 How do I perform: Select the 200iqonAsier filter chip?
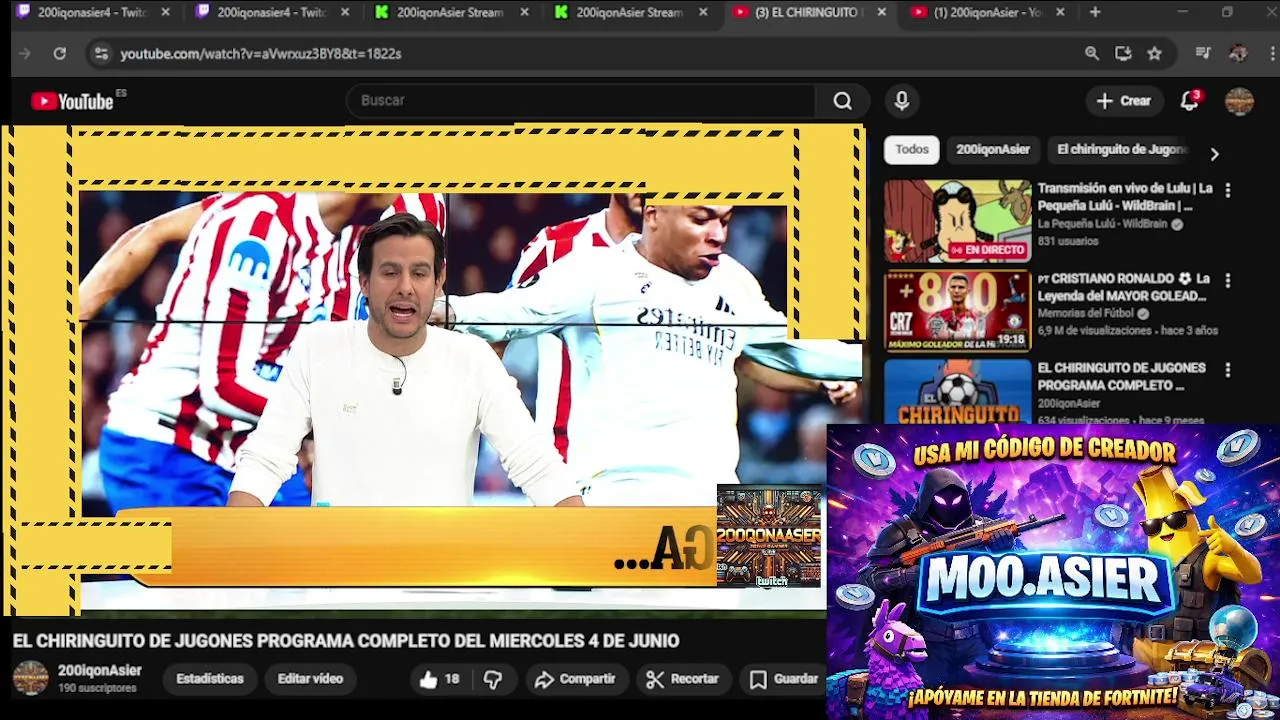(x=993, y=150)
